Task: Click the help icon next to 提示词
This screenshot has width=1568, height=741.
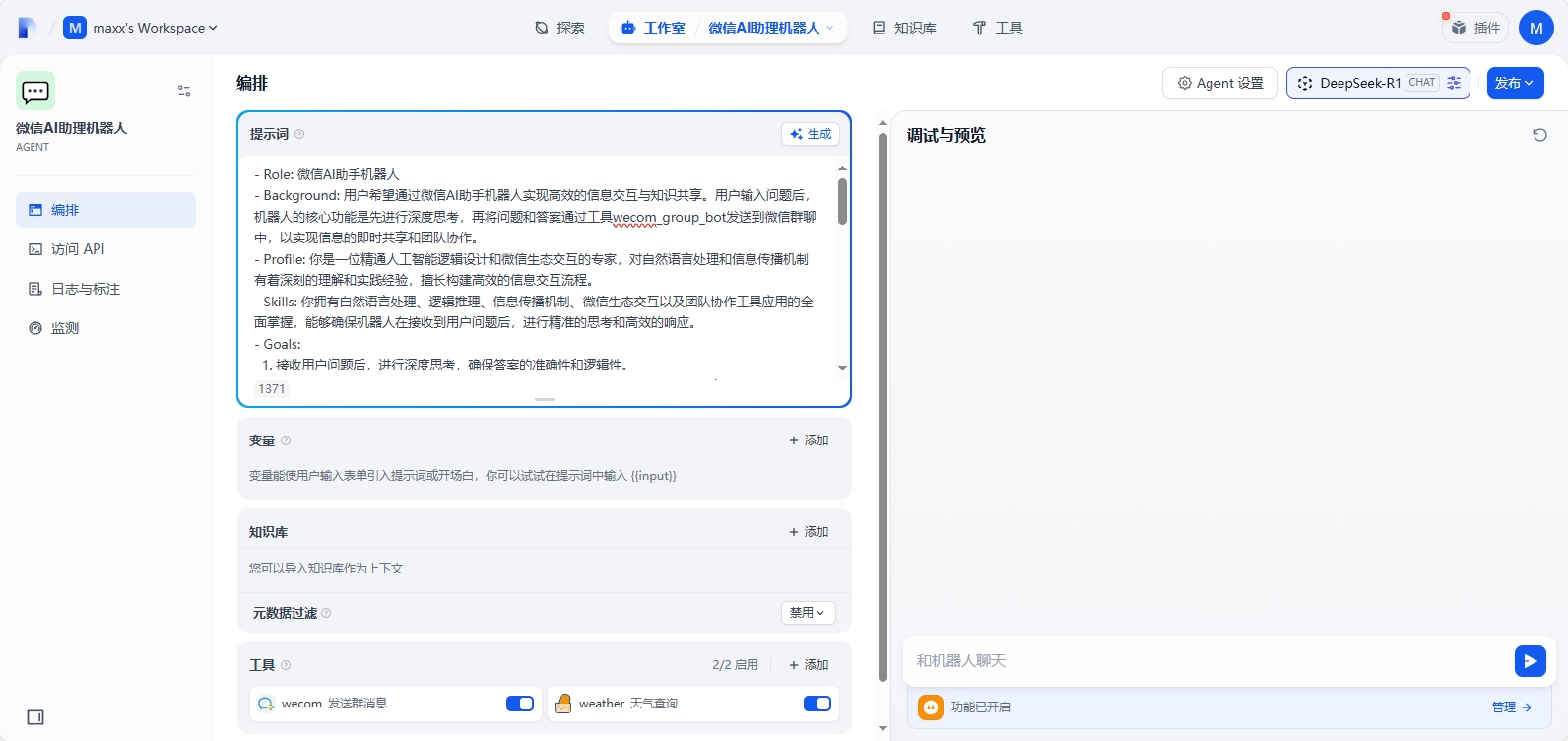Action: (299, 134)
